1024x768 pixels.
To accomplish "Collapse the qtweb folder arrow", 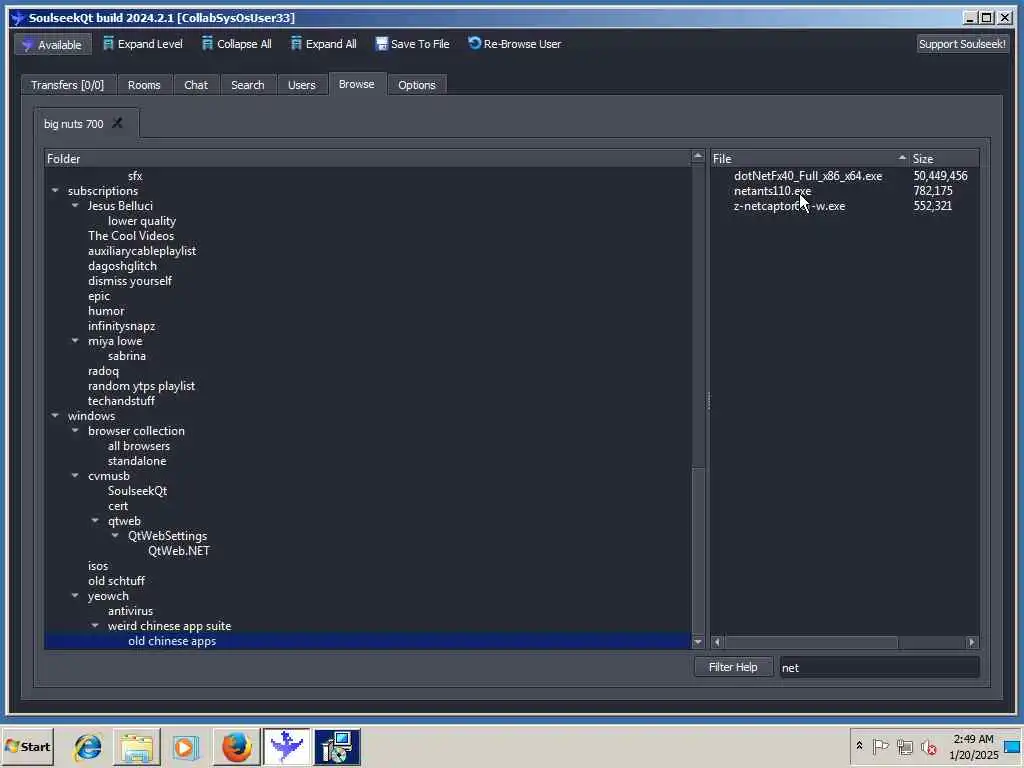I will pyautogui.click(x=95, y=521).
